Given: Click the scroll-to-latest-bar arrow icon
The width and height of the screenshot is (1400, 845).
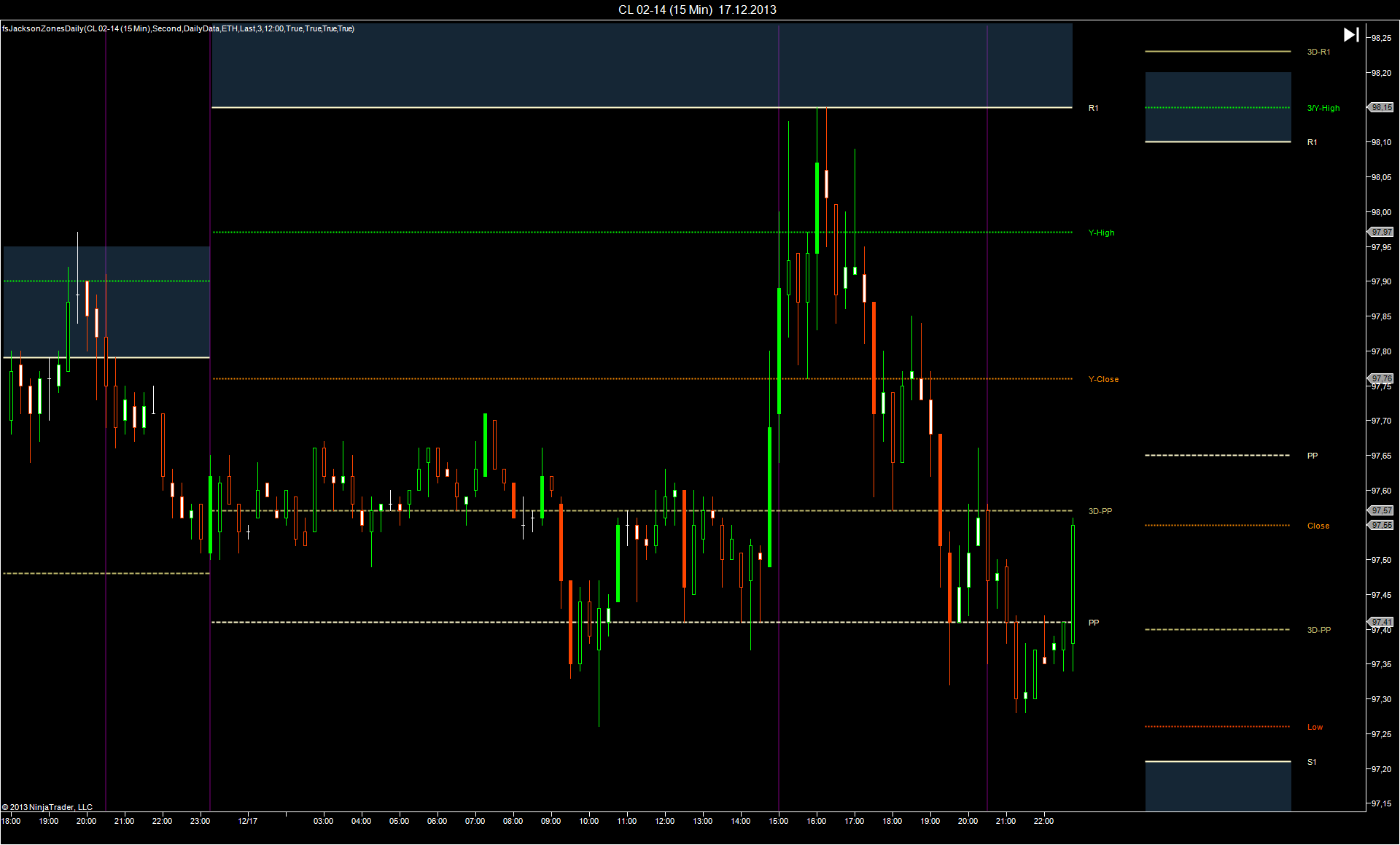Looking at the screenshot, I should pyautogui.click(x=1350, y=35).
